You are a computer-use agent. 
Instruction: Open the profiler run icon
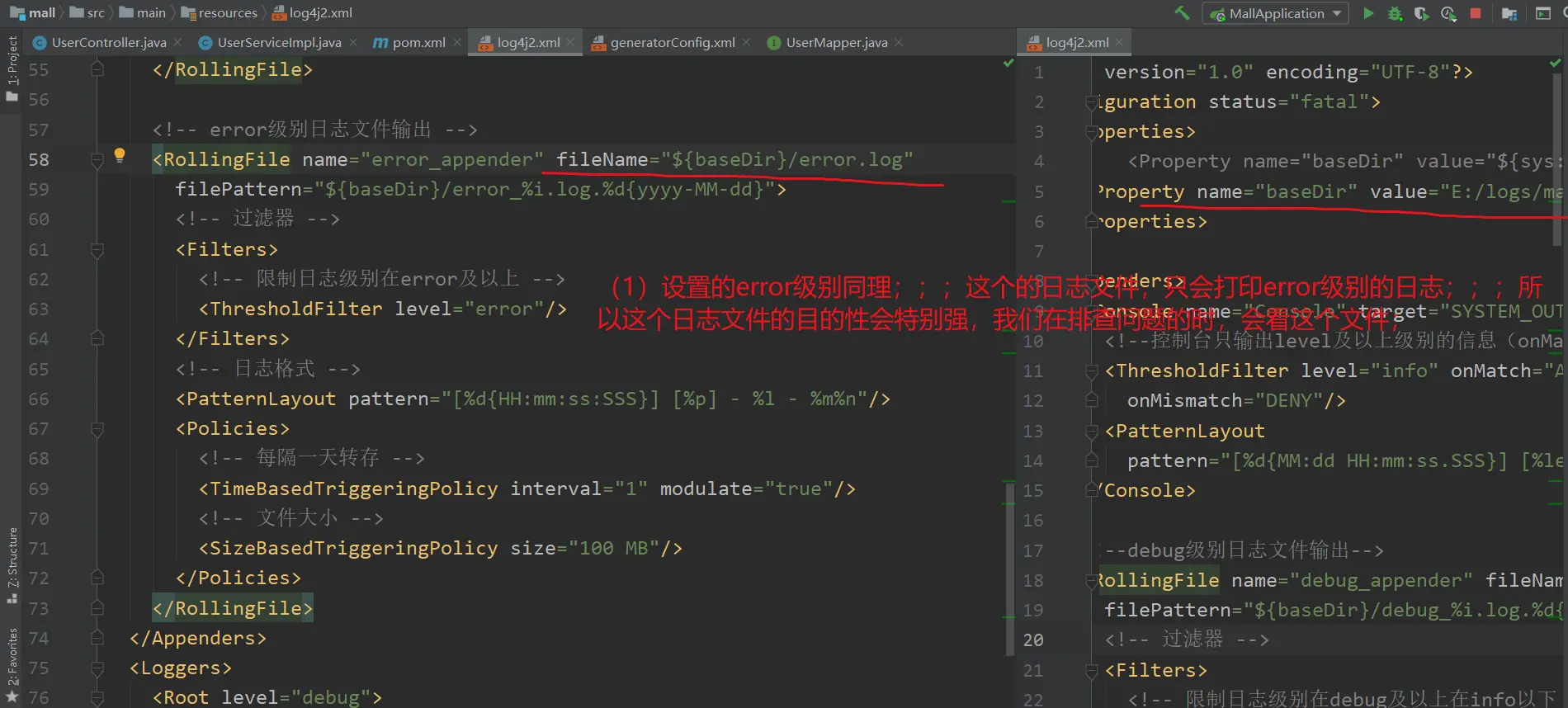(1448, 13)
